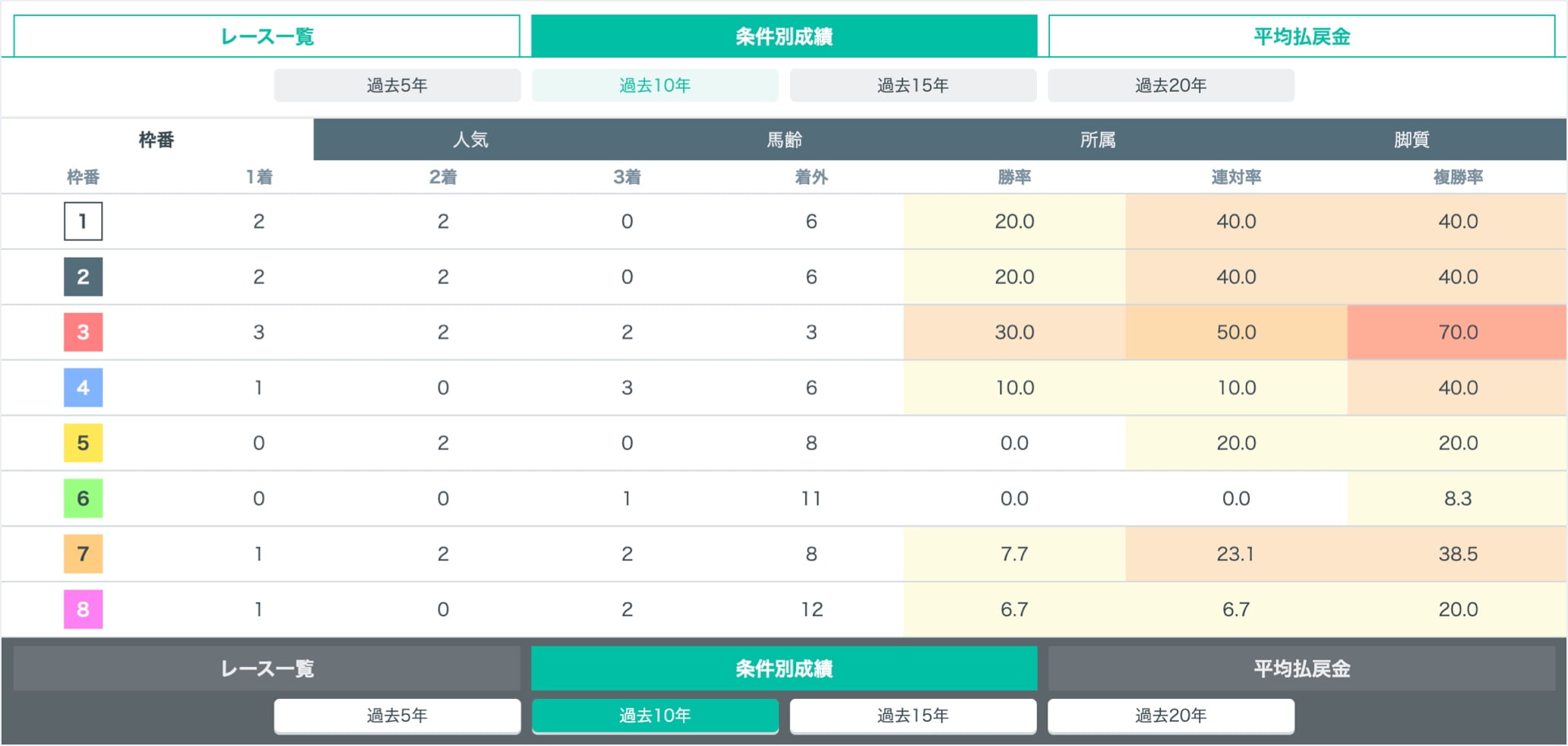The height and width of the screenshot is (746, 1568).
Task: Choose the top 過去5年 period filter
Action: tap(397, 85)
